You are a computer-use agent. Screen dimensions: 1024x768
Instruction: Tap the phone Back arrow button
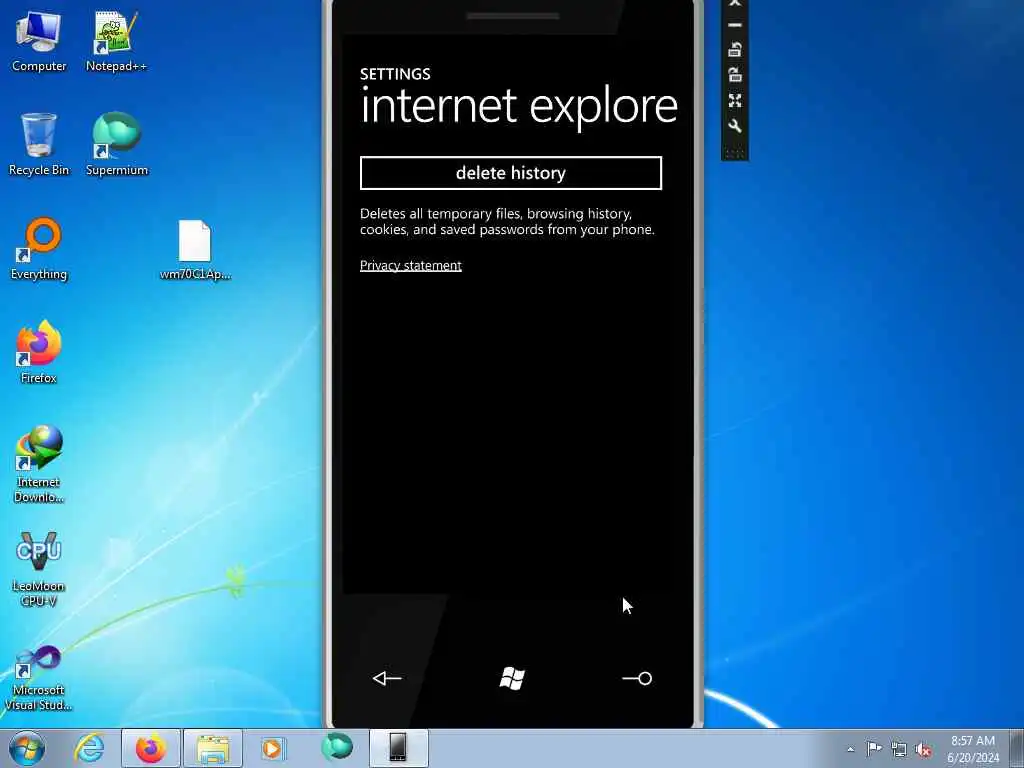pyautogui.click(x=387, y=679)
